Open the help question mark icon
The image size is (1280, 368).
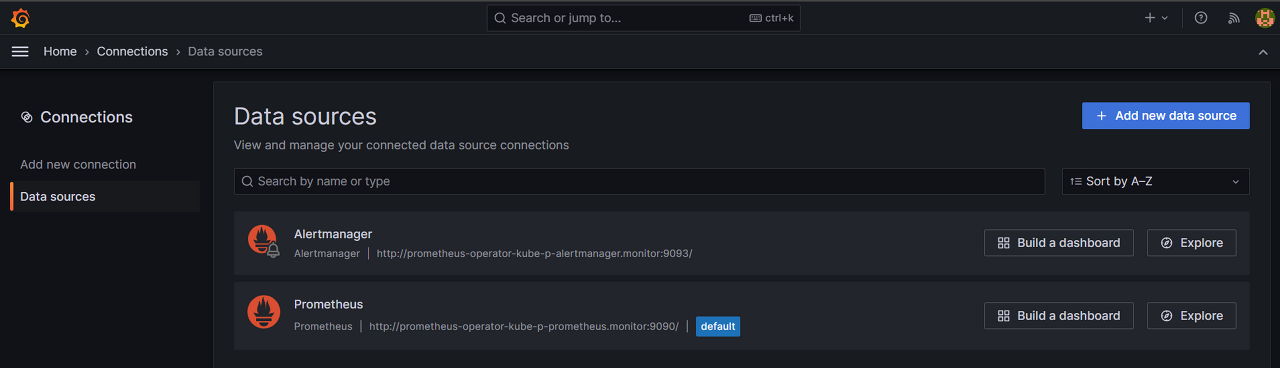[x=1201, y=18]
